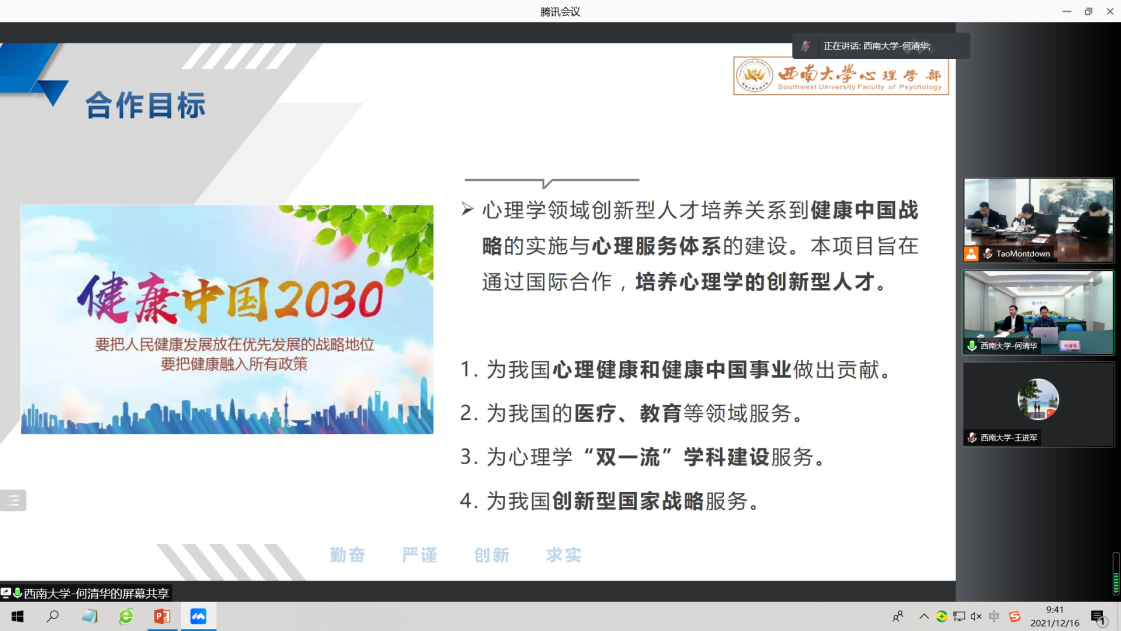This screenshot has height=631, width=1121.
Task: Open the clock and date in taskbar
Action: click(1057, 617)
